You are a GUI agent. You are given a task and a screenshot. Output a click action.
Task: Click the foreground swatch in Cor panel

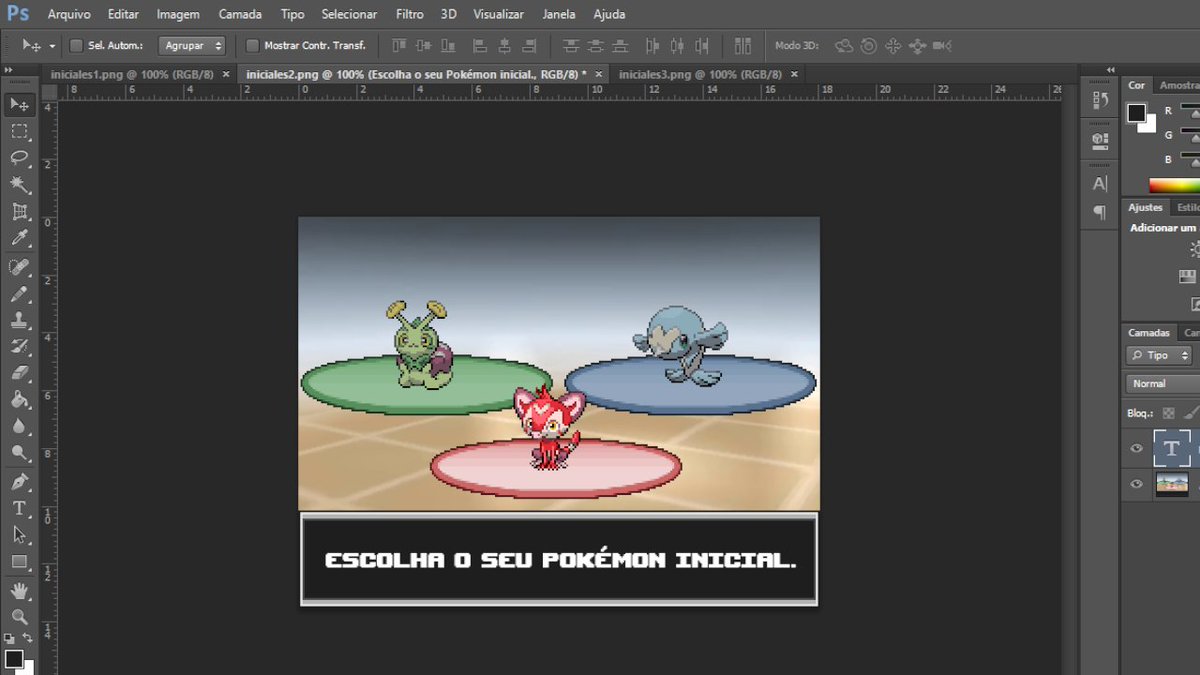tap(1137, 113)
